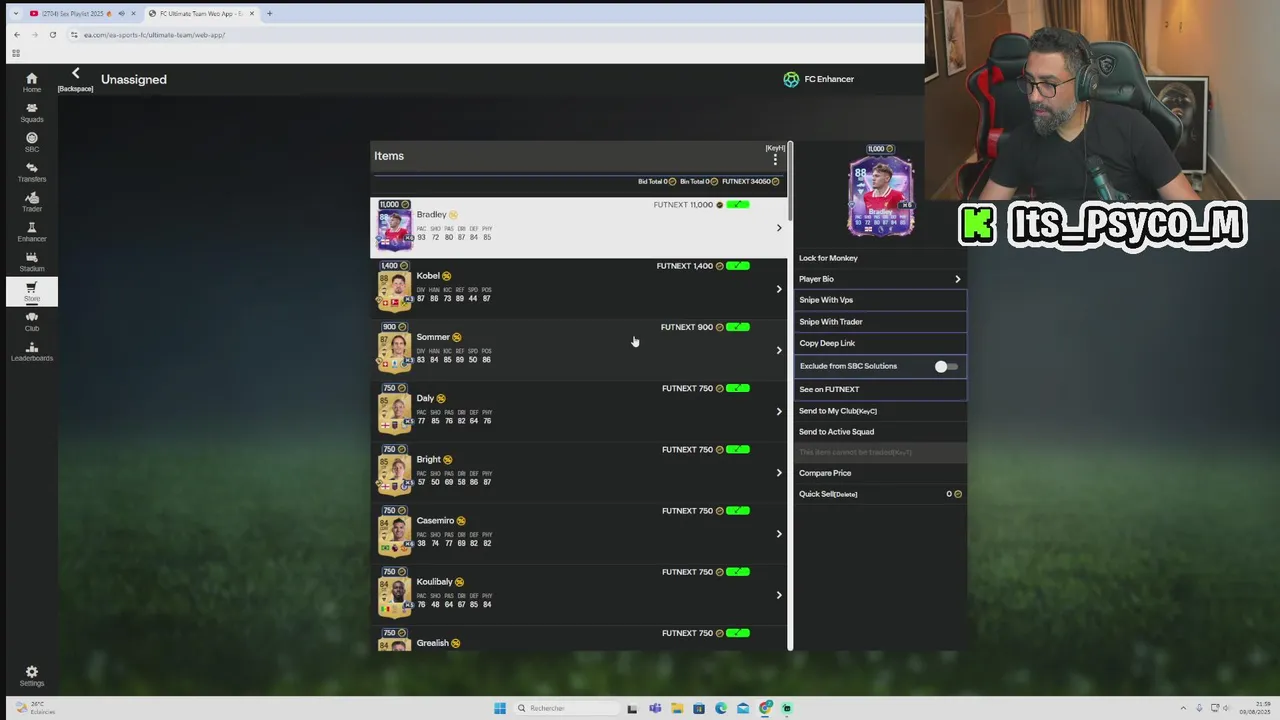The height and width of the screenshot is (720, 1280).
Task: Select the Grealish player name
Action: 432,643
